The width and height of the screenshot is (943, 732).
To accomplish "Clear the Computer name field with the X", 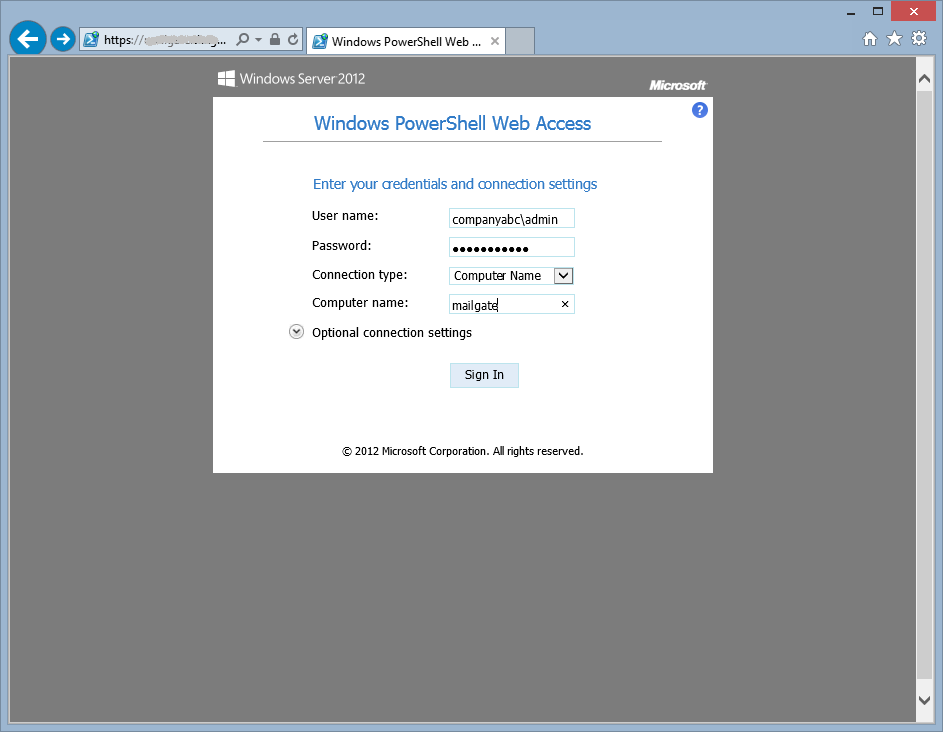I will [565, 304].
